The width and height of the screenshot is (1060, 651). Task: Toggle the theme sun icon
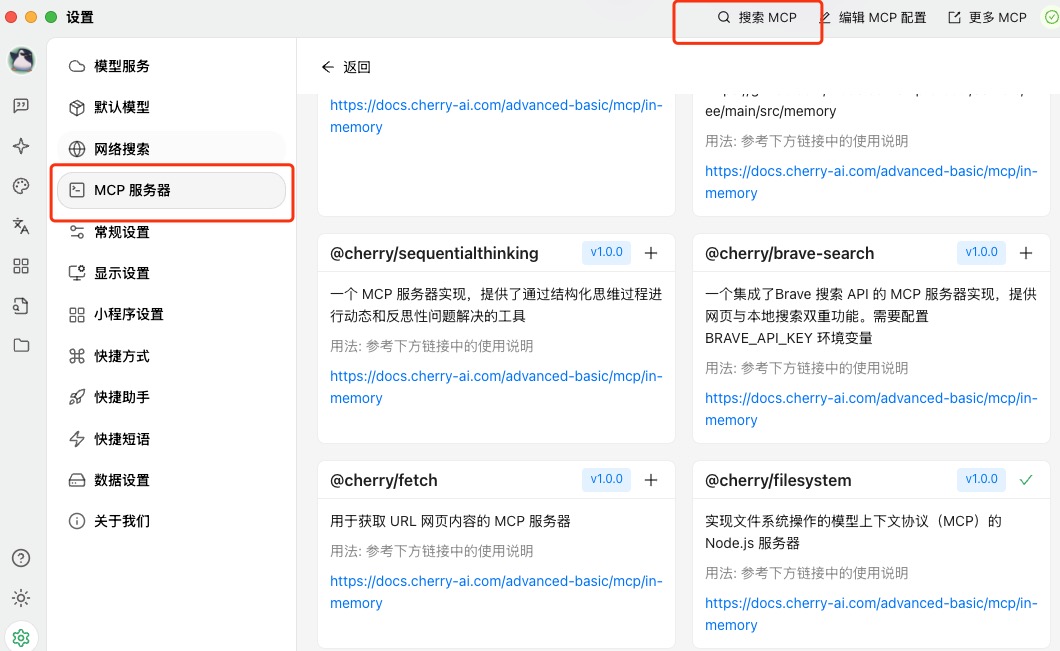click(x=21, y=598)
